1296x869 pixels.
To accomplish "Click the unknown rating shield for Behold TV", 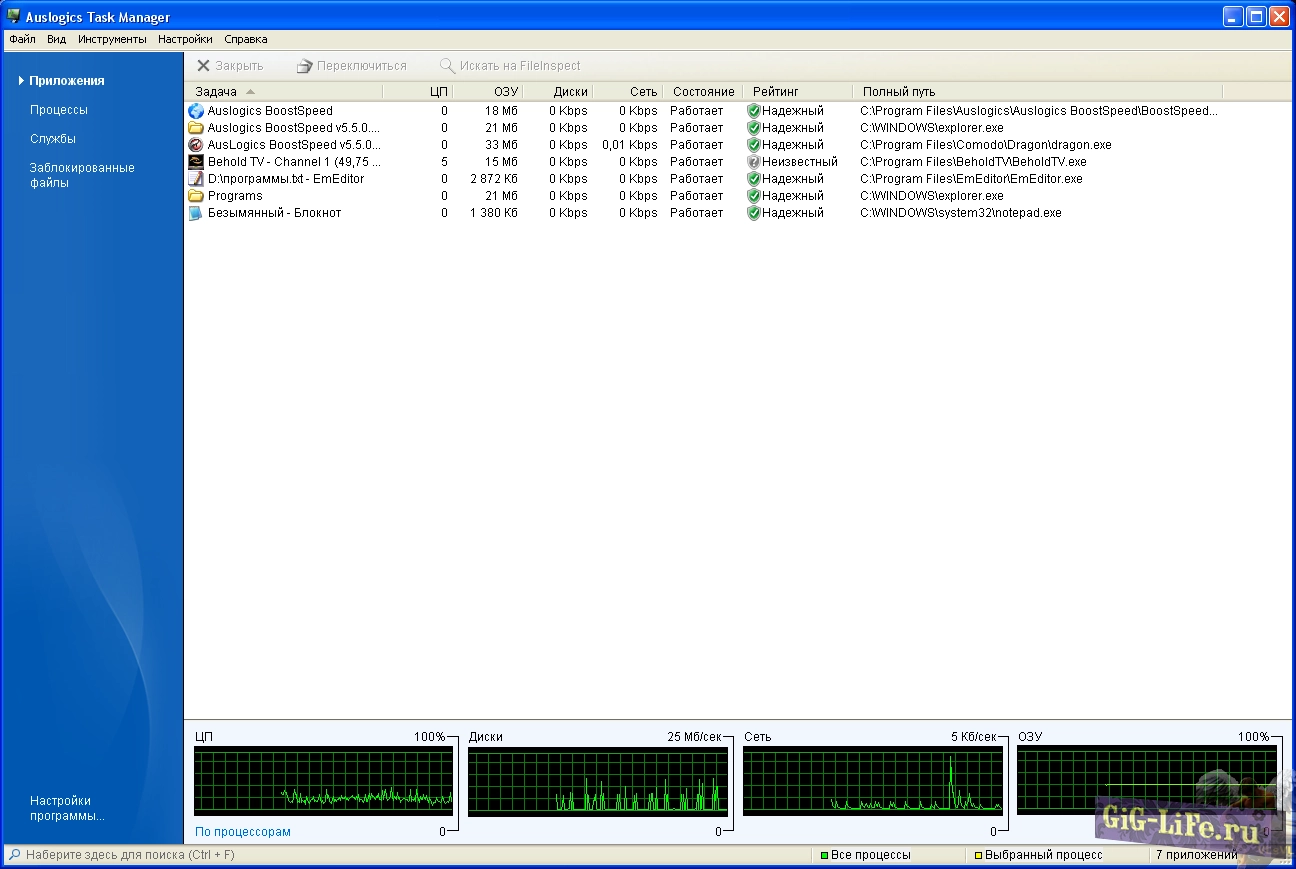I will pyautogui.click(x=754, y=162).
